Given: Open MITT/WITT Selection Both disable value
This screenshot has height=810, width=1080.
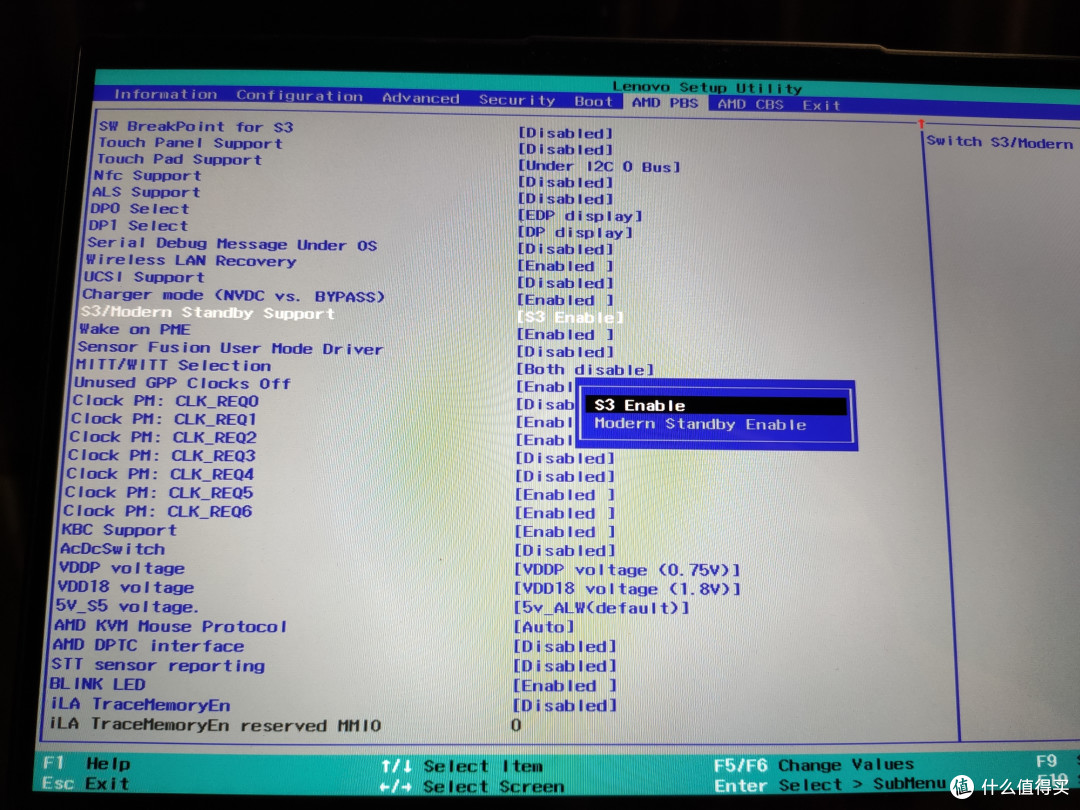Looking at the screenshot, I should click(585, 370).
